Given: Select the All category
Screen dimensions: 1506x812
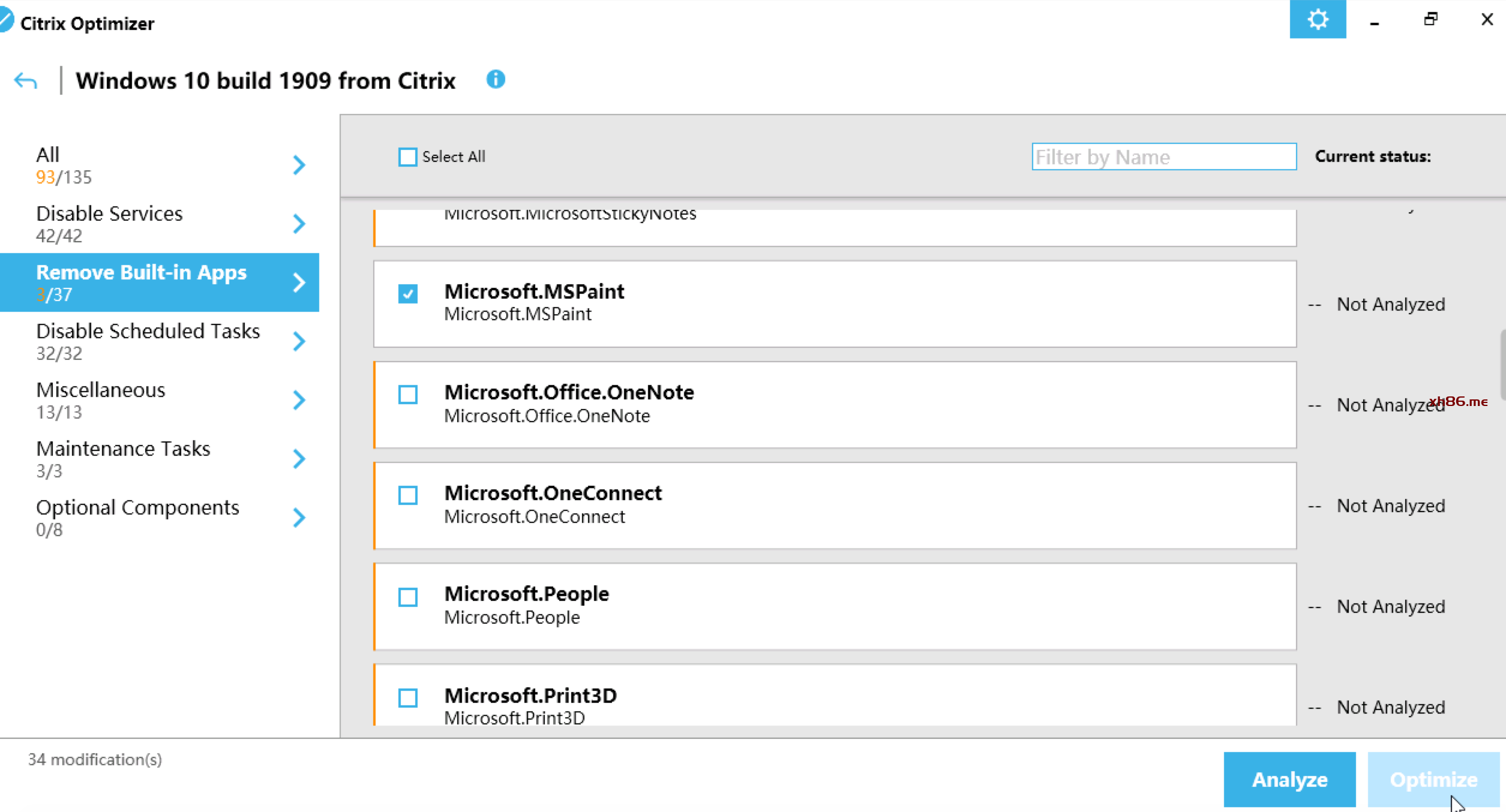Looking at the screenshot, I should click(x=160, y=165).
